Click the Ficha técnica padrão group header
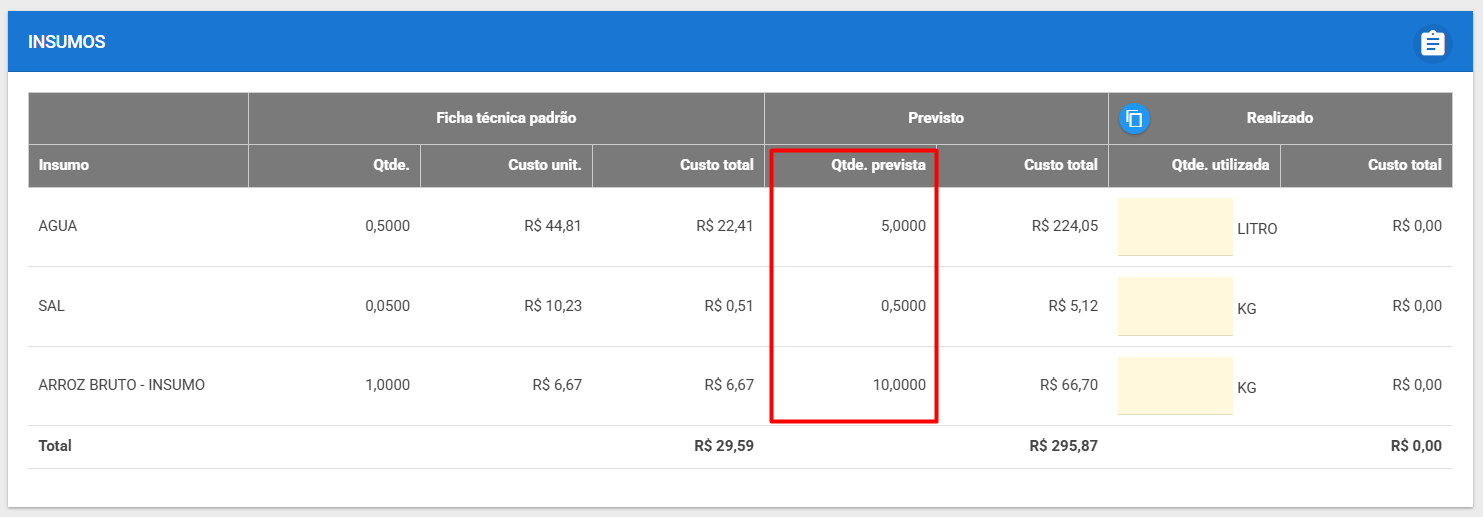The image size is (1483, 517). [x=506, y=118]
